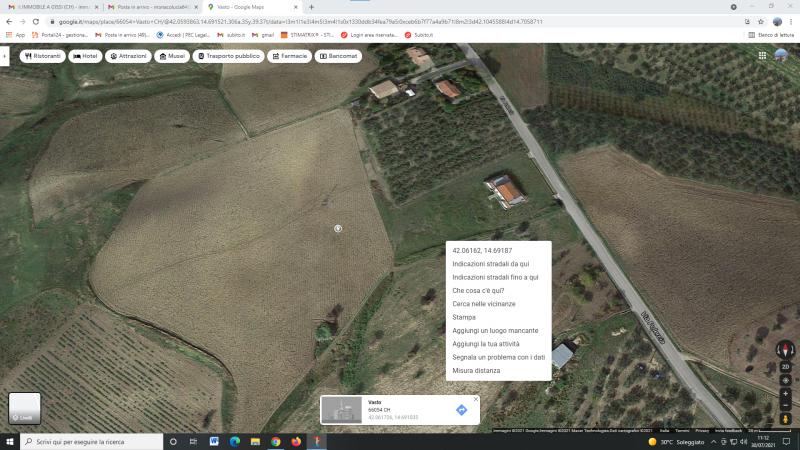Click the browser address bar URL
Screen dimensions: 800x450
coord(300,21)
